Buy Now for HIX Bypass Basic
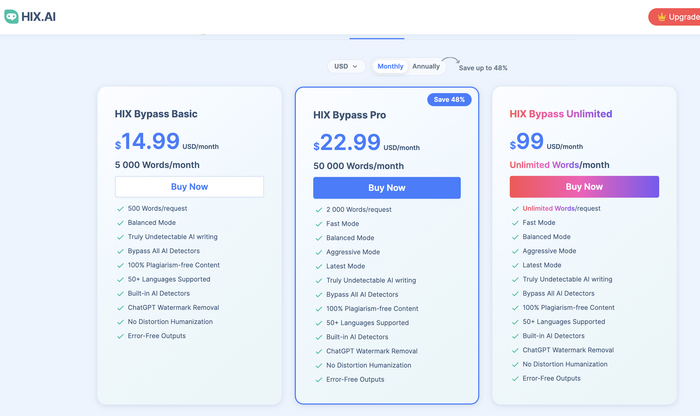The height and width of the screenshot is (416, 700). (x=189, y=187)
